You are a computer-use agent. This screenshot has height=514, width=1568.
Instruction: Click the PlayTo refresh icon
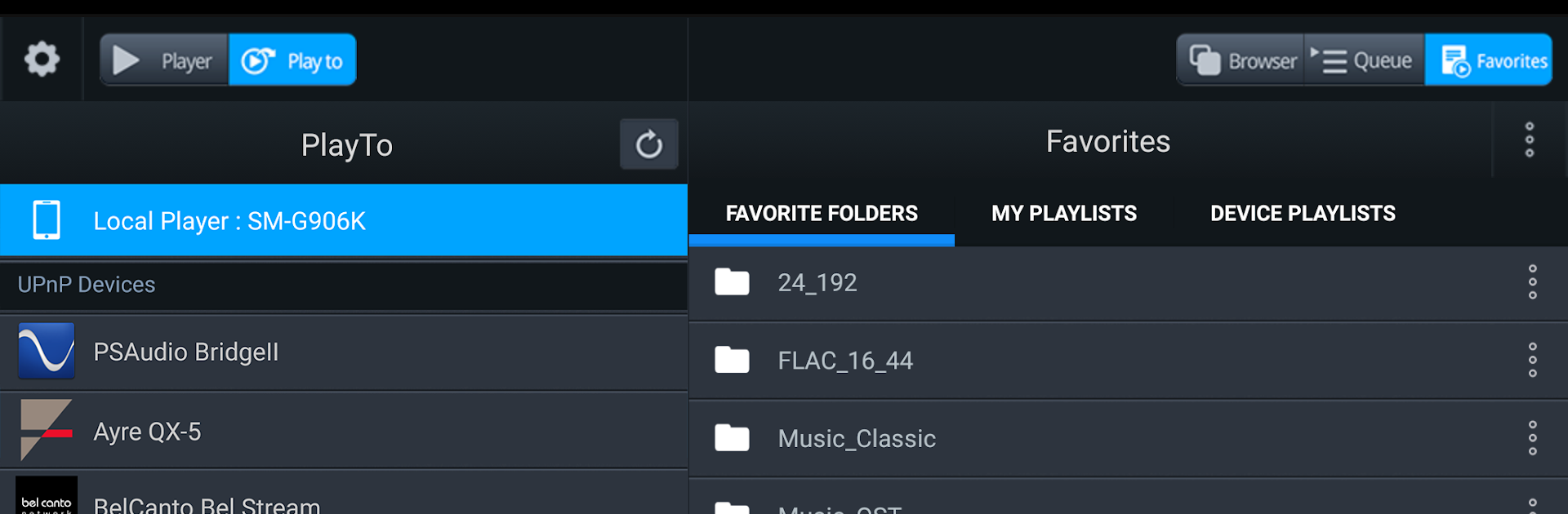(649, 144)
